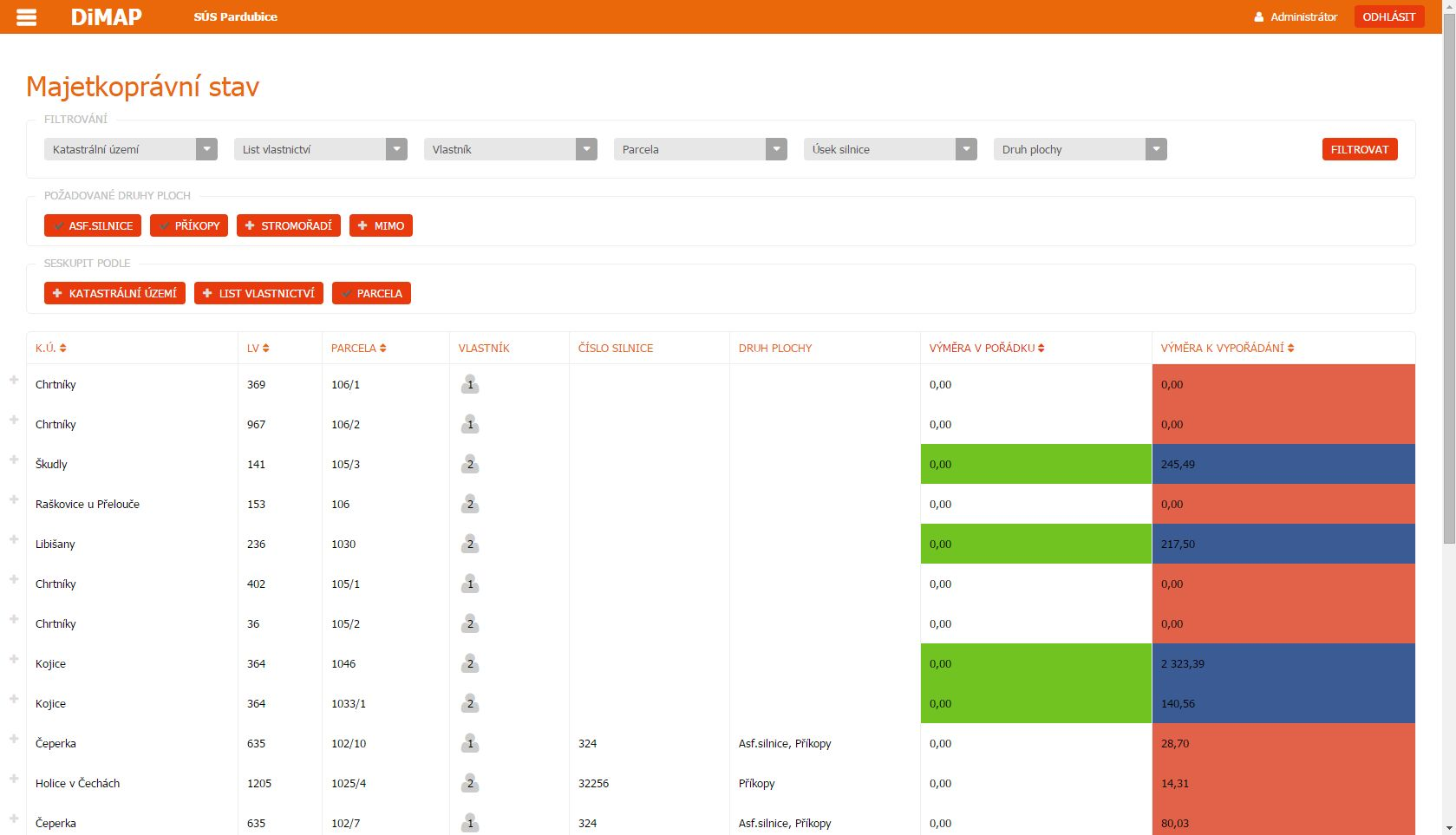
Task: Click owner icon in Čeperka 102/10 row
Action: [470, 743]
